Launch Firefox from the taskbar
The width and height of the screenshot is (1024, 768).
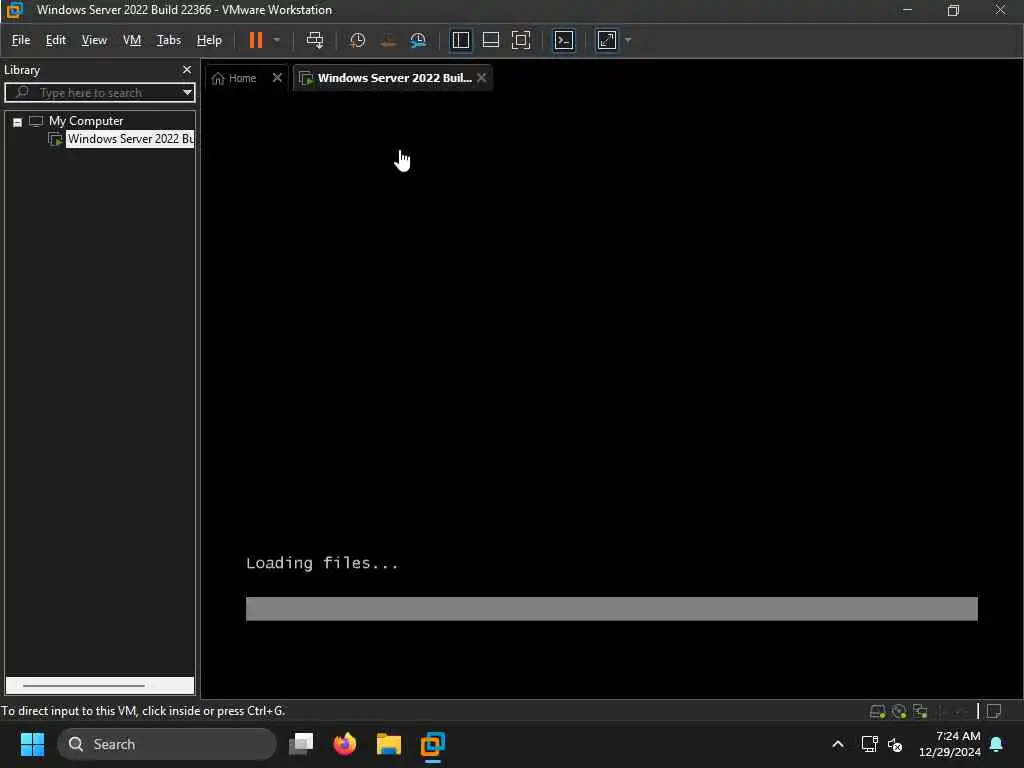point(345,744)
